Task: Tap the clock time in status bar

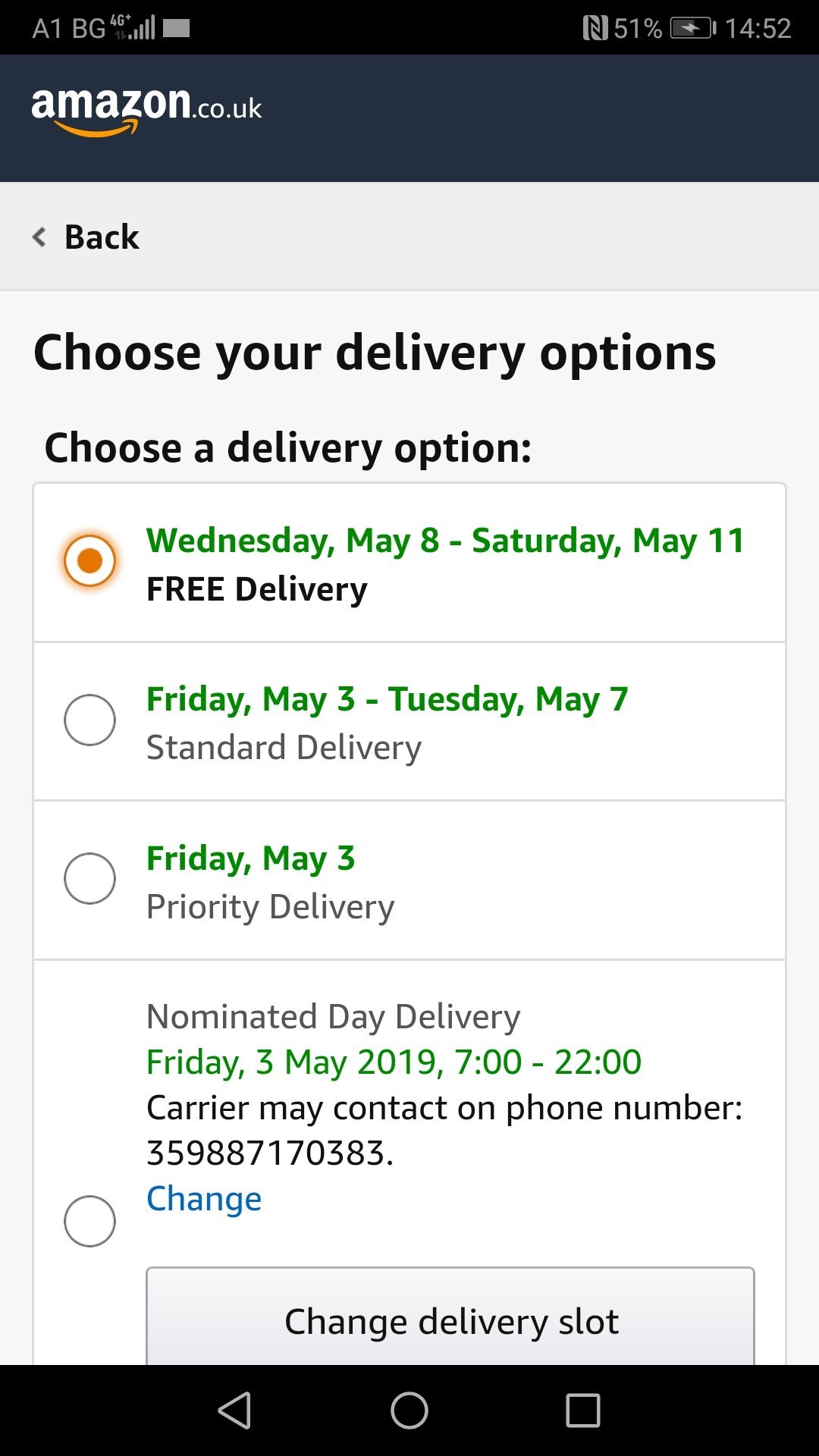Action: [758, 29]
